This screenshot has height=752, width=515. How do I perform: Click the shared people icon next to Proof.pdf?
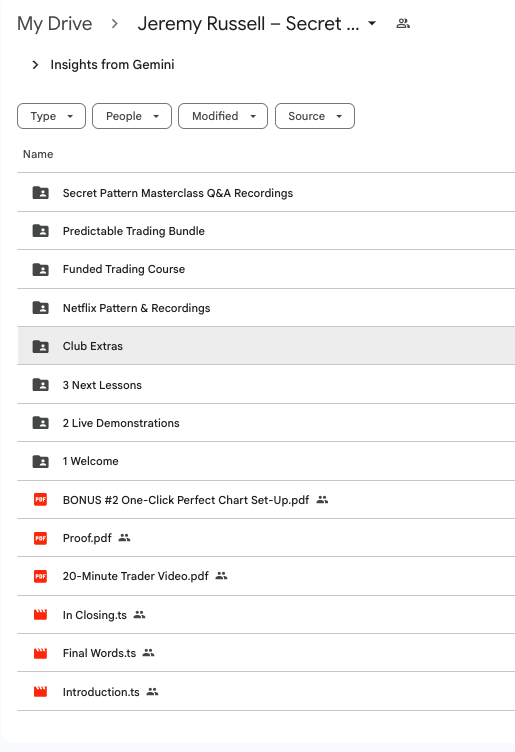click(x=125, y=538)
